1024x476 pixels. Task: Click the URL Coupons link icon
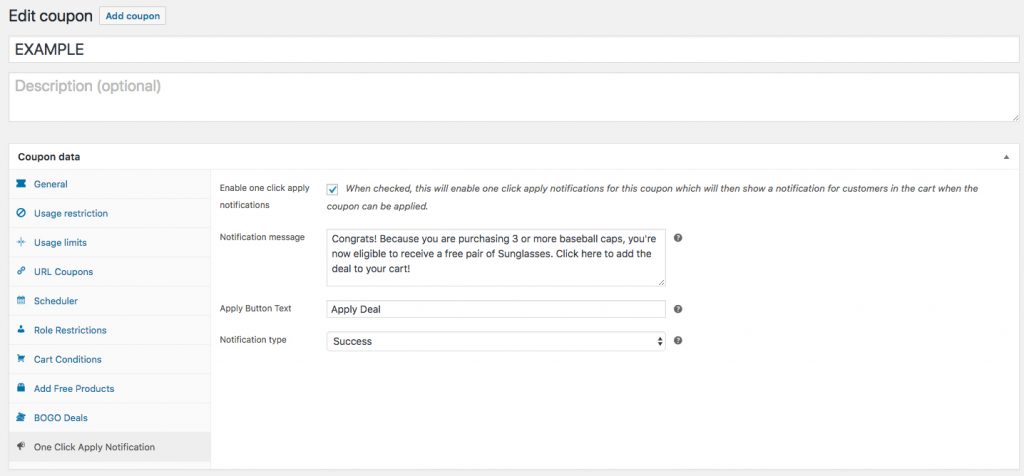(x=22, y=271)
